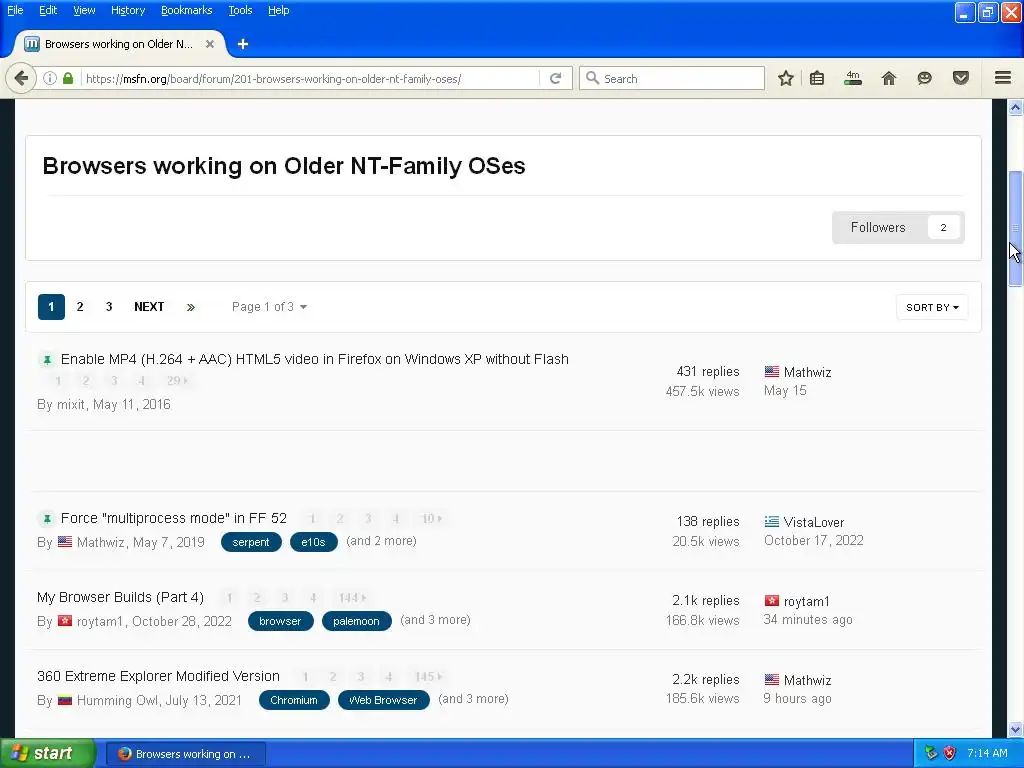Select current page 1 button
This screenshot has width=1024, height=768.
point(51,307)
